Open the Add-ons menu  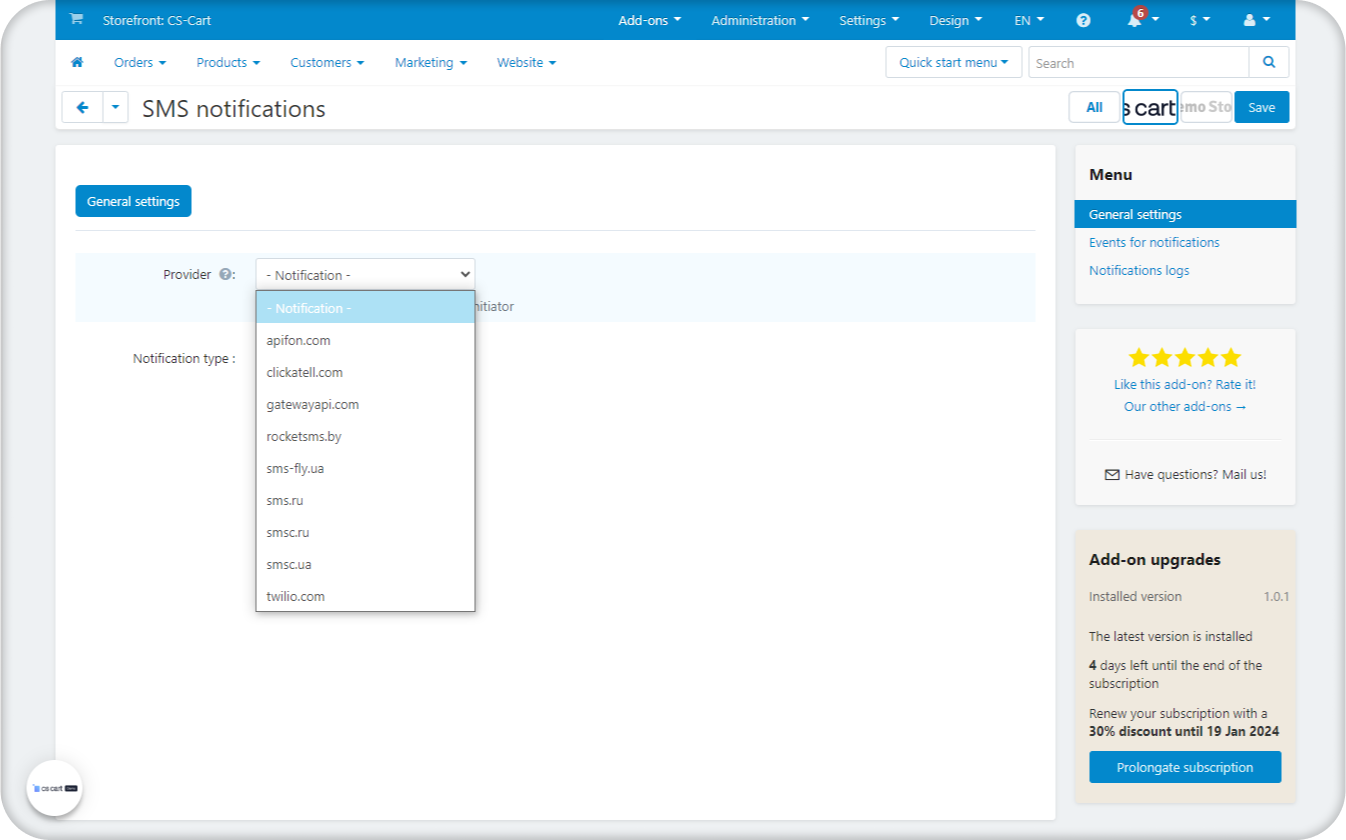click(650, 20)
